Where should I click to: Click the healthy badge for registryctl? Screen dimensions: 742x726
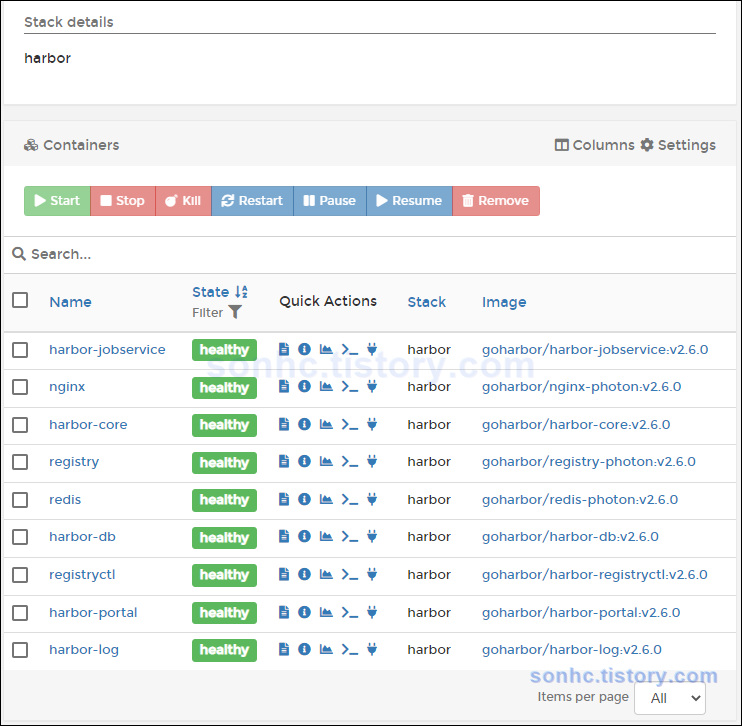224,575
